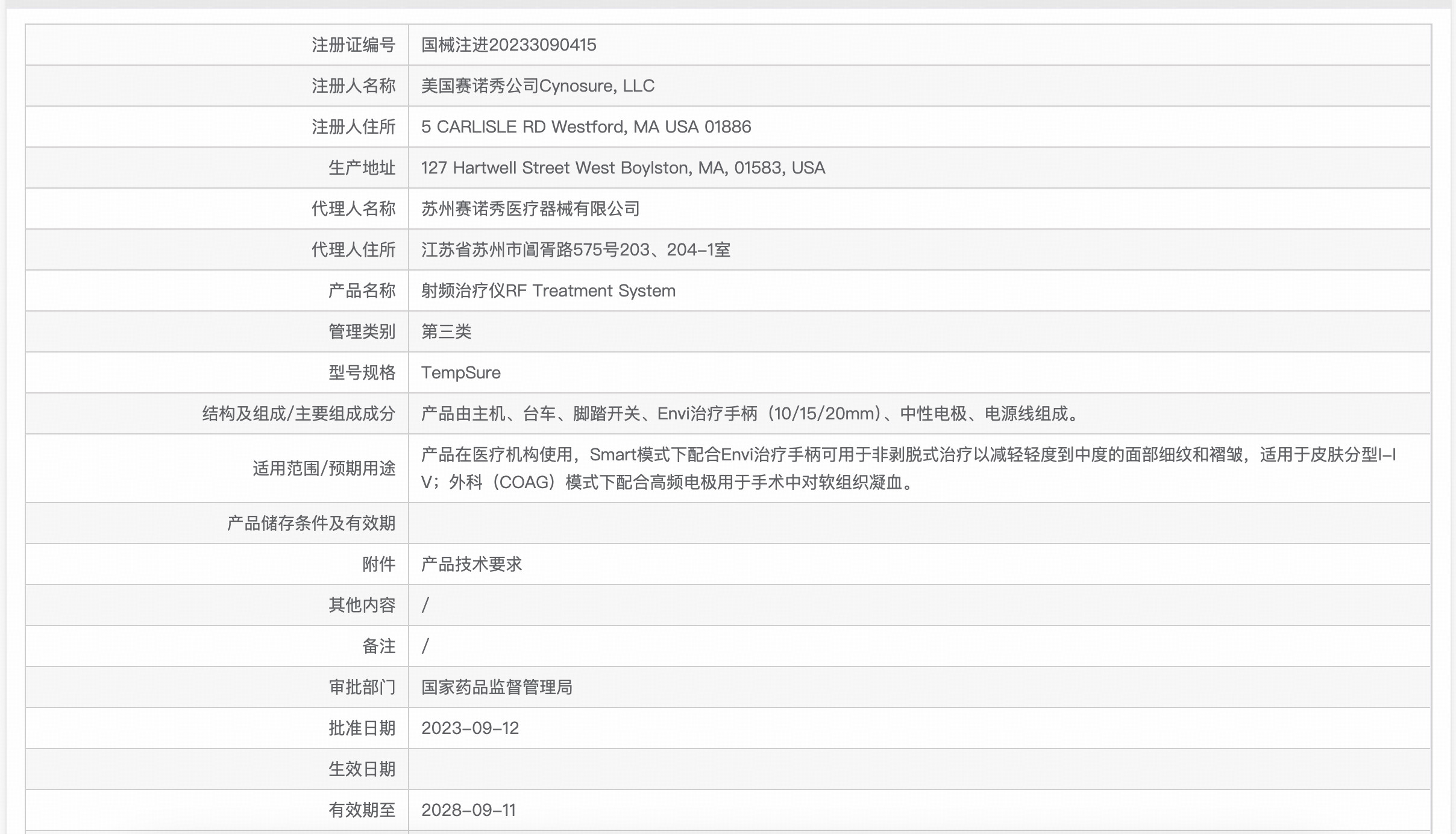1456x834 pixels.
Task: Click the structure composition description text
Action: tap(750, 414)
